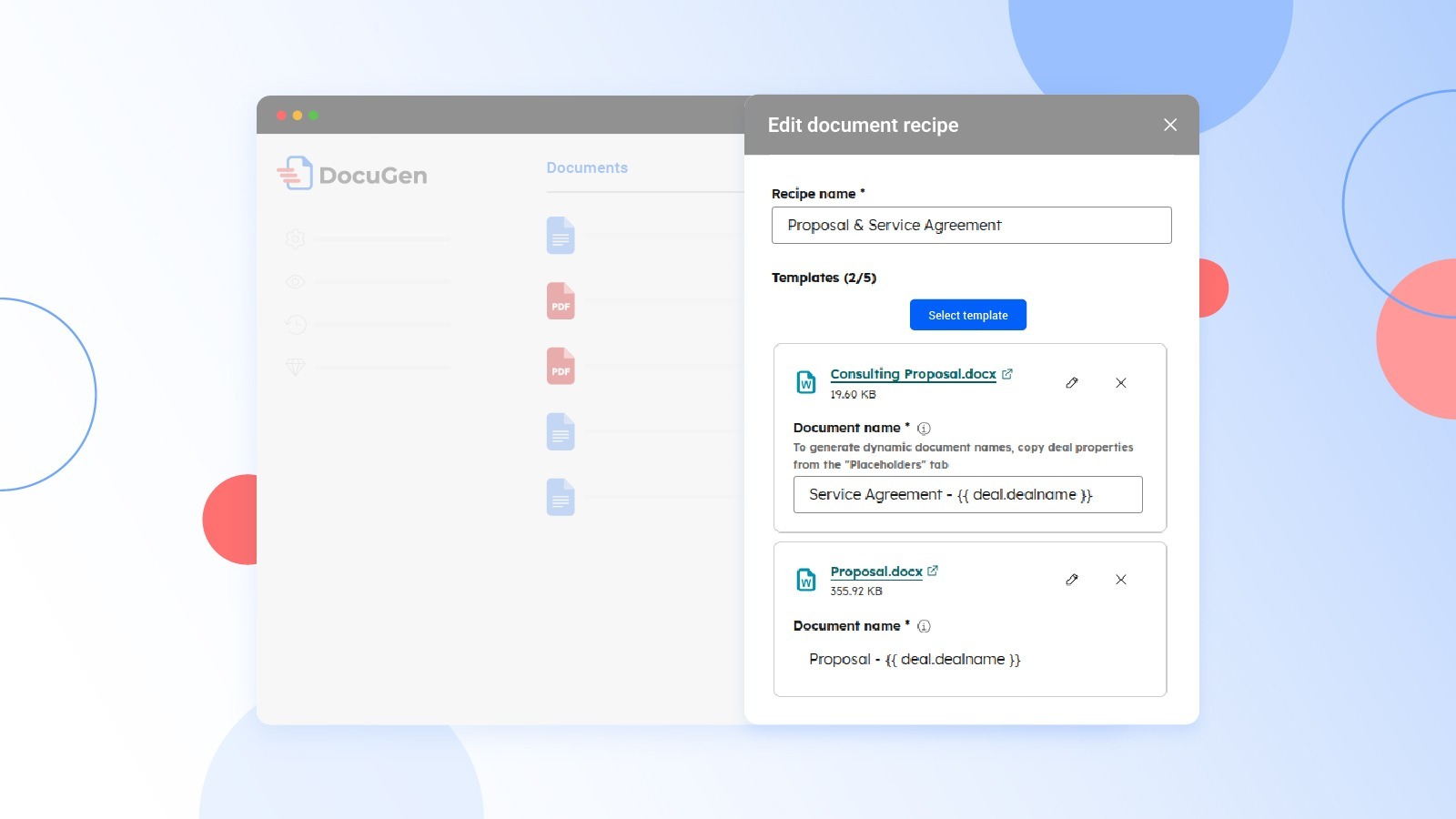Click Word file icon of Consulting Proposal.docx
1456x819 pixels.
coord(806,382)
